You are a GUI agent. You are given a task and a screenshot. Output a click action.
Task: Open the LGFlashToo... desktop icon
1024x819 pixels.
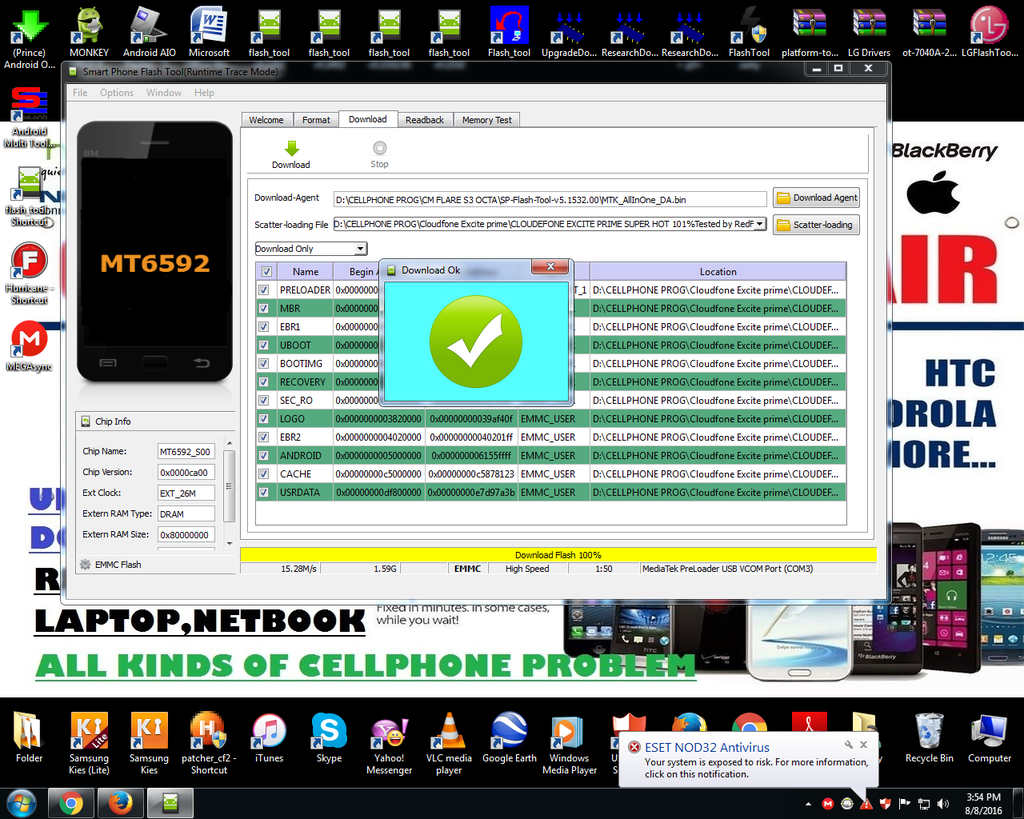pos(989,31)
